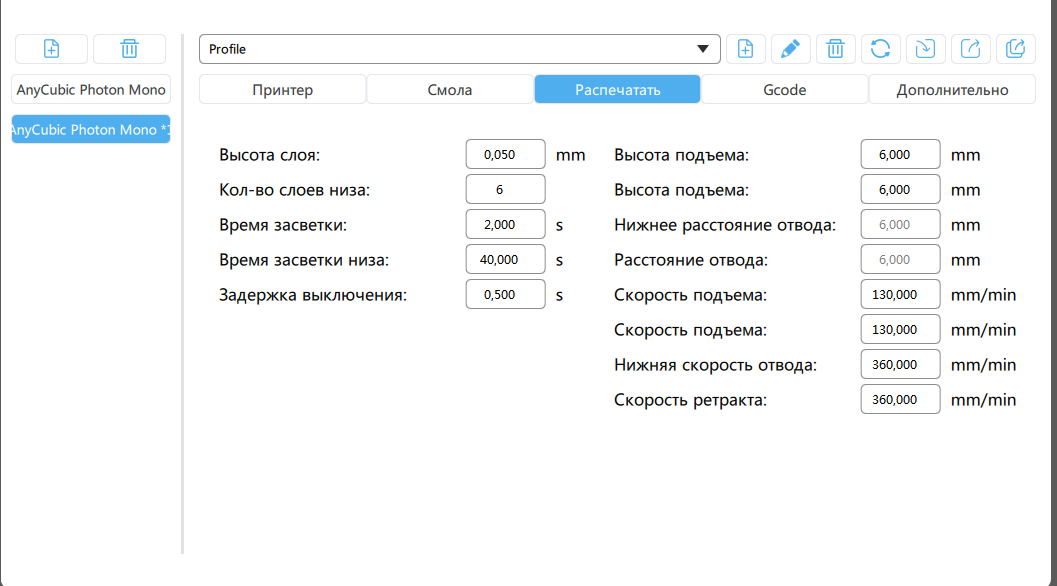Delete profile using top toolbar trash icon

coord(836,49)
